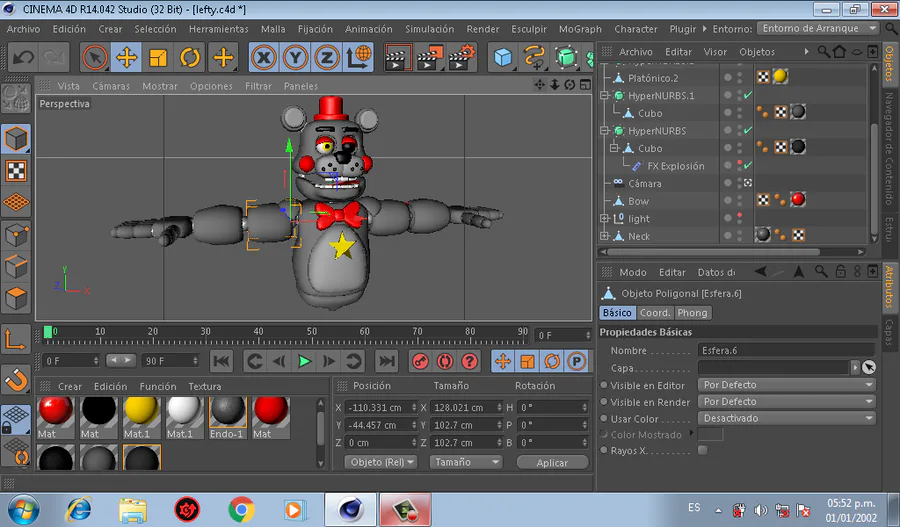Activate the Scale tool in top toolbar
Image resolution: width=900 pixels, height=527 pixels.
[158, 57]
